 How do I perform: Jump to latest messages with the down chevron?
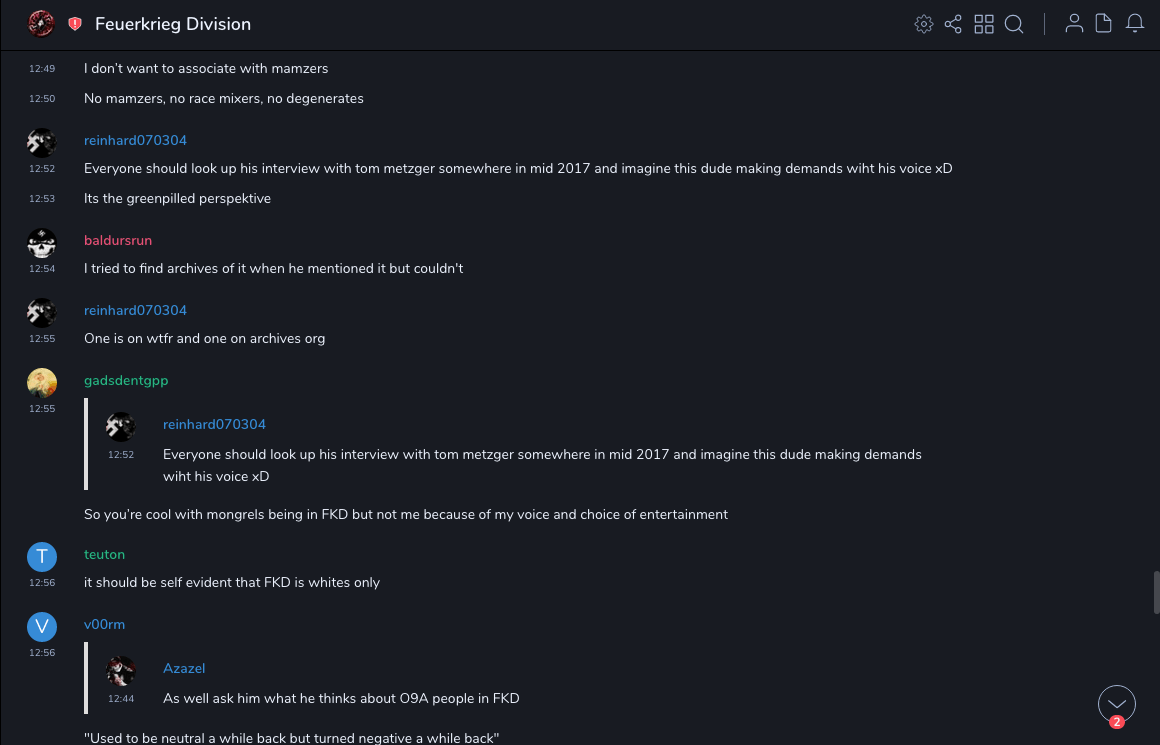[1117, 704]
